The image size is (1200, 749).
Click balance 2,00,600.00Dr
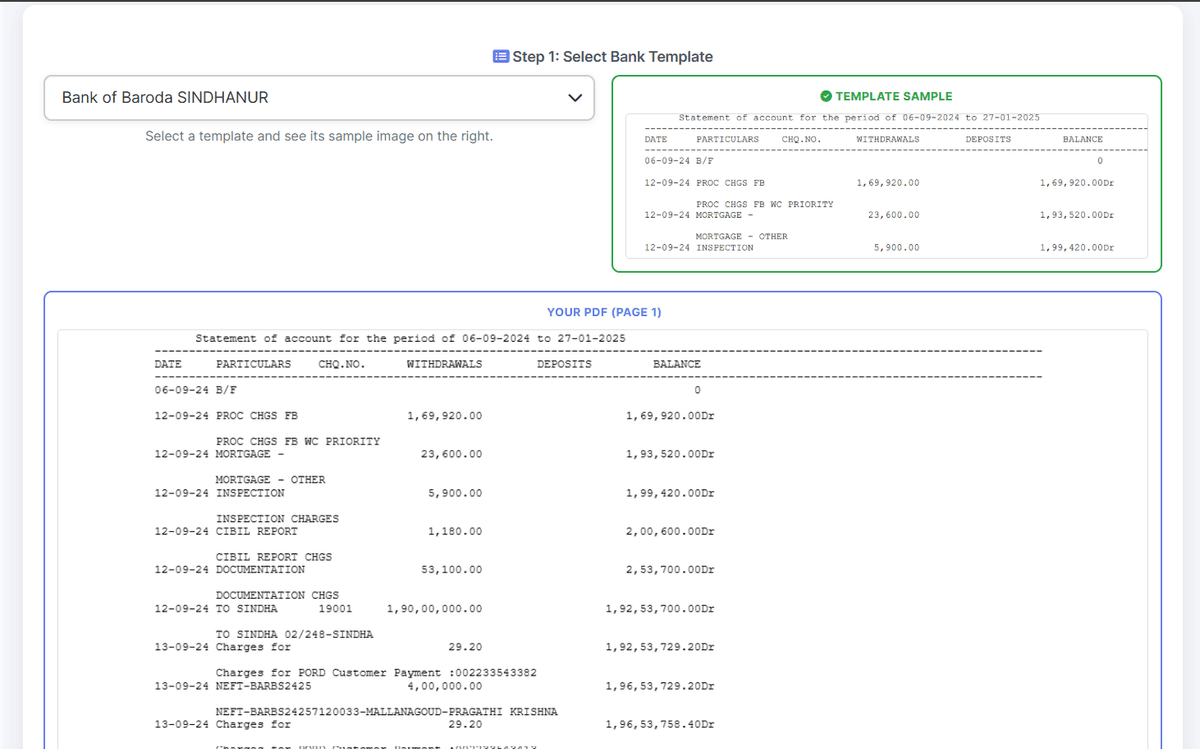(670, 532)
